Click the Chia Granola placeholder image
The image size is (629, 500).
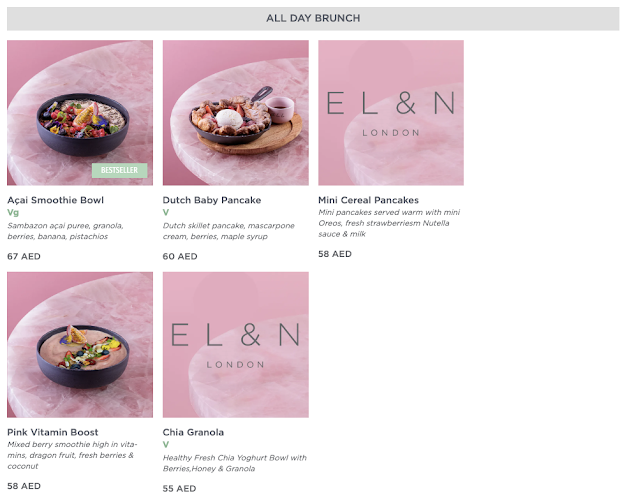[x=235, y=344]
